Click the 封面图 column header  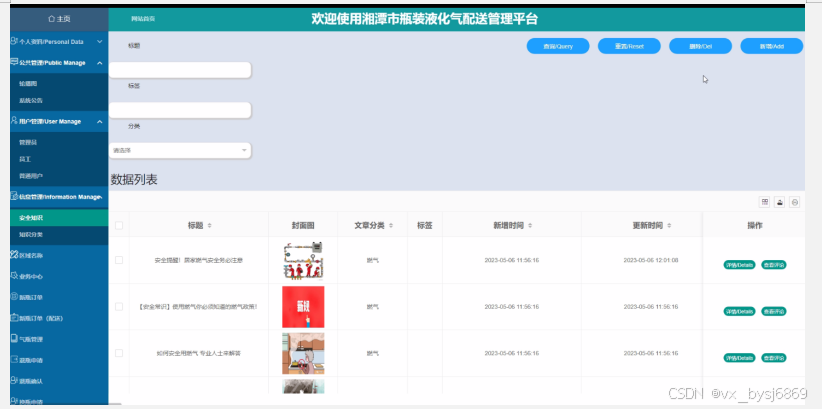point(303,225)
